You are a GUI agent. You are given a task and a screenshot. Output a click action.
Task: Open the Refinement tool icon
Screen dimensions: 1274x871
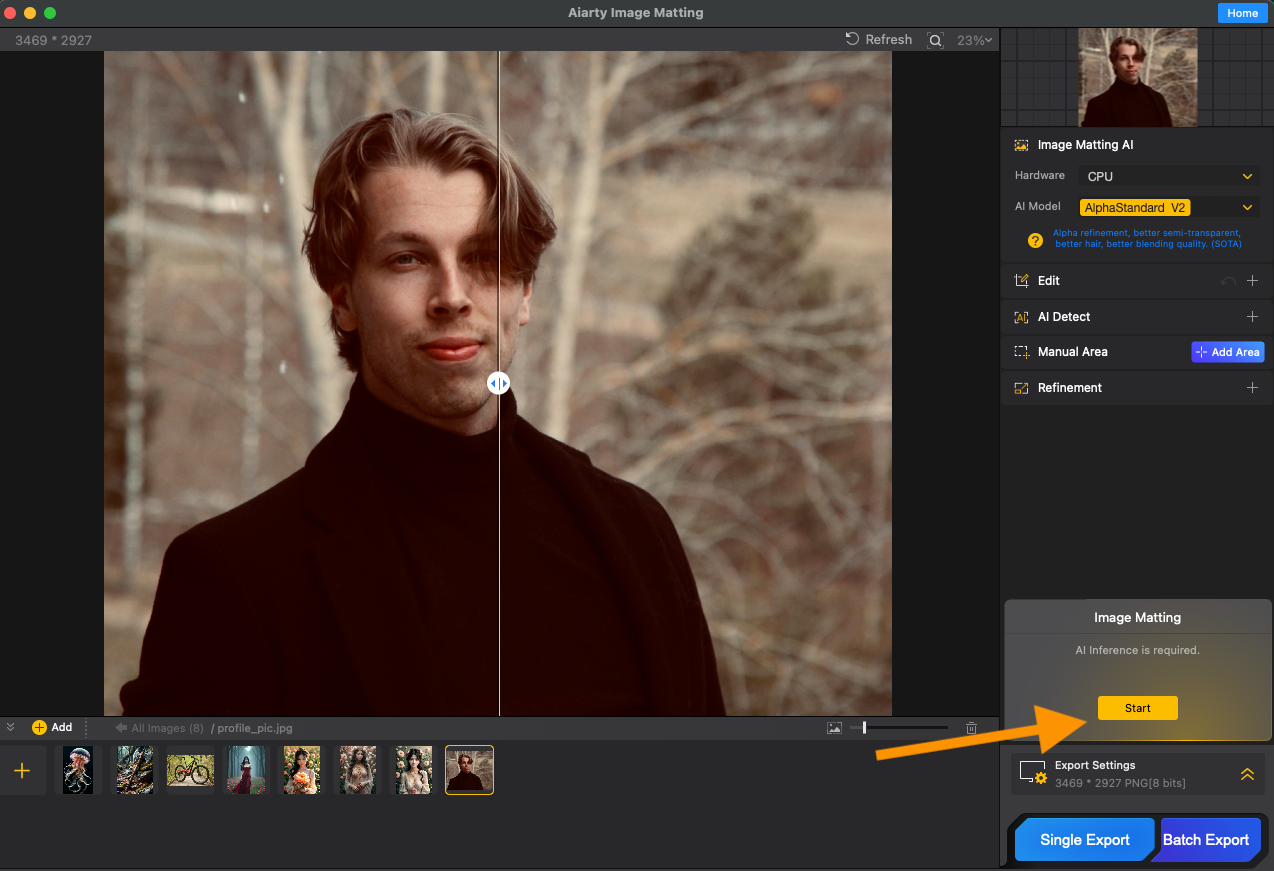tap(1022, 387)
